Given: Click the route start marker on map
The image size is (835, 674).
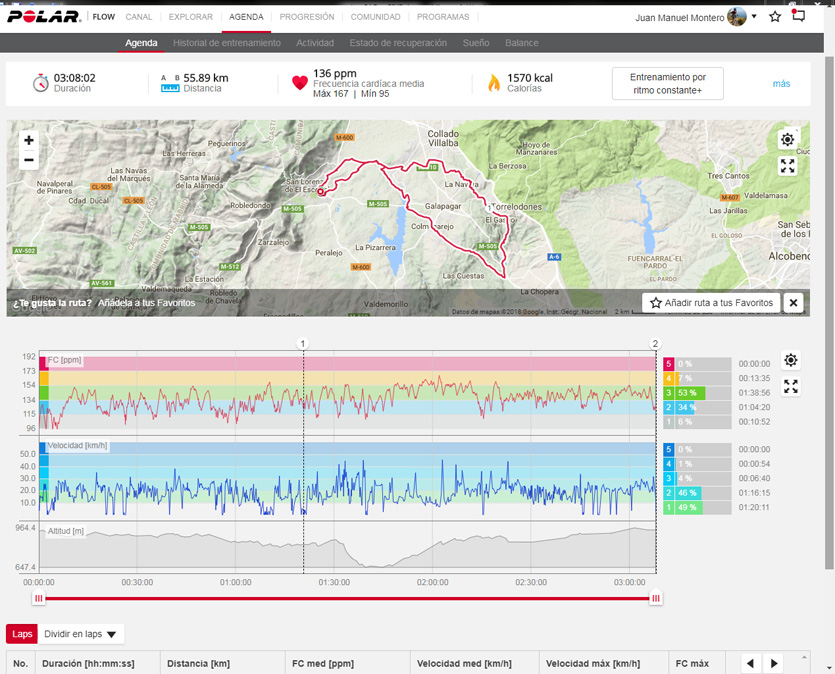Looking at the screenshot, I should (x=321, y=191).
